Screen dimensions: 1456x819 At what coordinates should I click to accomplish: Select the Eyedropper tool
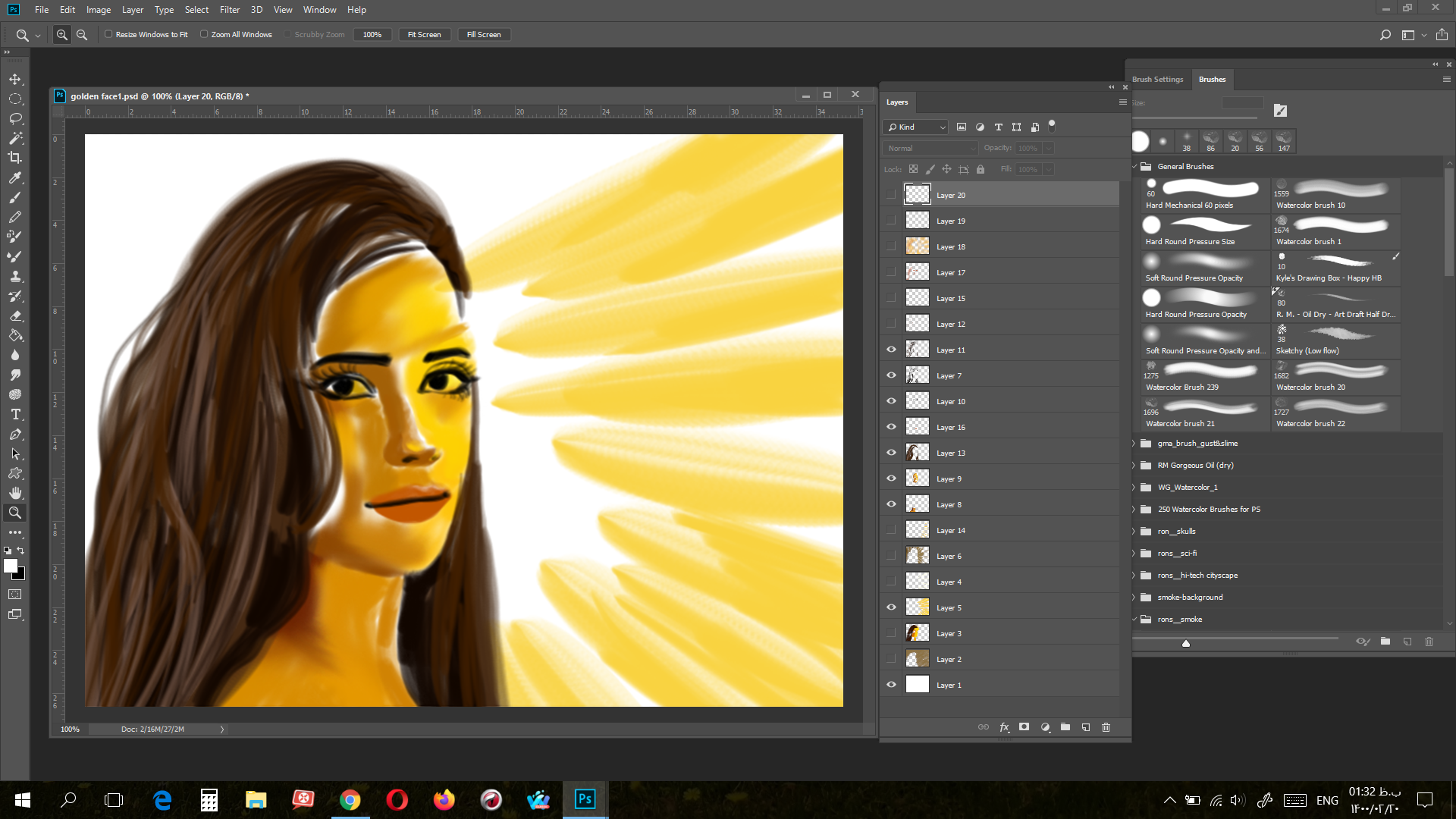click(15, 177)
